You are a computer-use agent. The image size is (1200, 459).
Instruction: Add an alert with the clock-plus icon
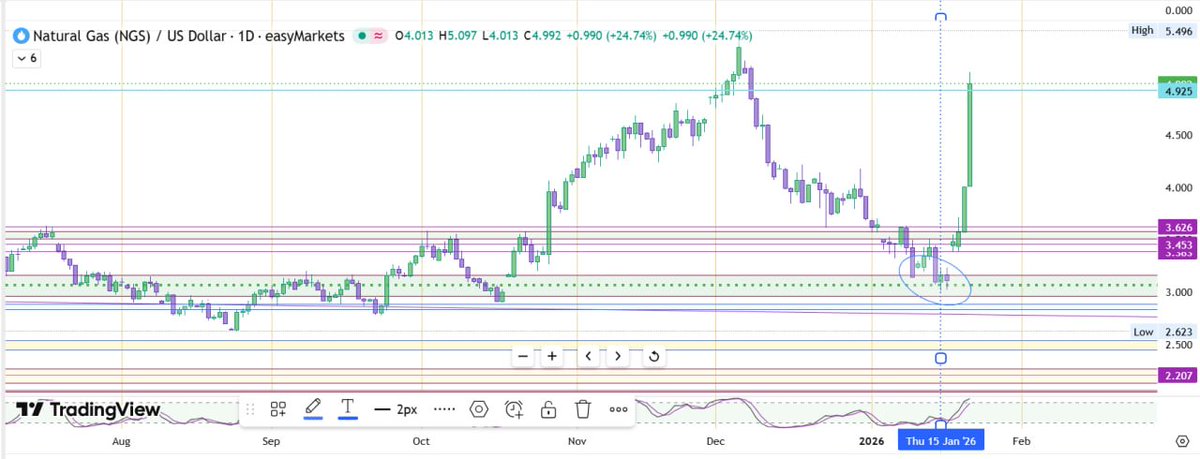pyautogui.click(x=514, y=409)
